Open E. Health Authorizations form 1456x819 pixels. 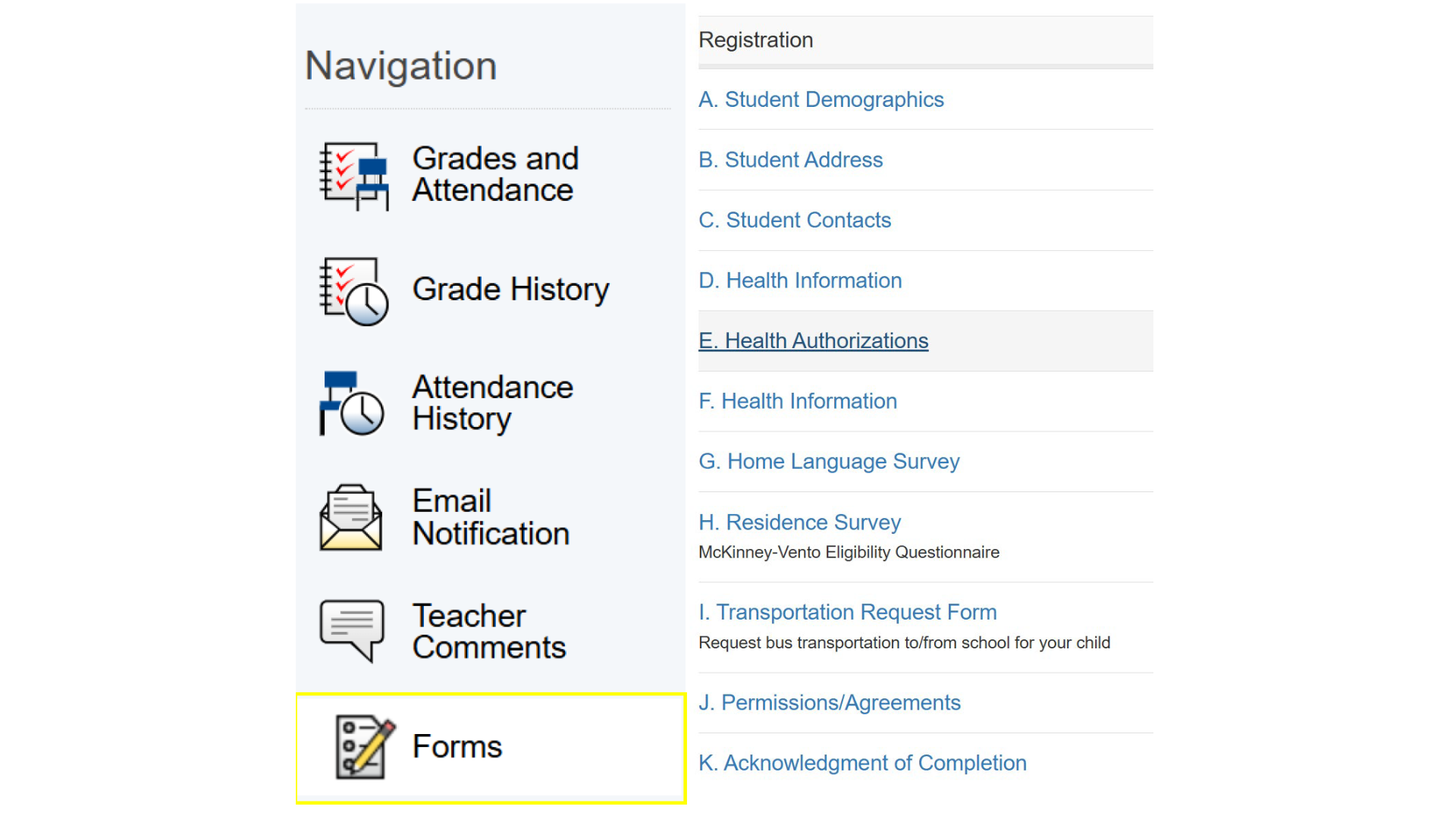click(x=813, y=341)
